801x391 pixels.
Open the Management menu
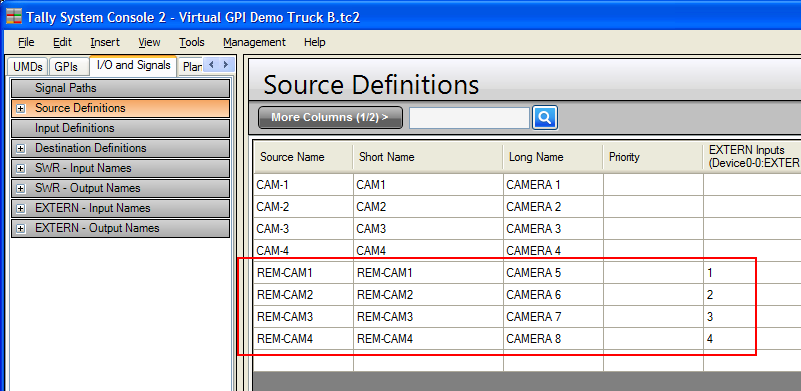[254, 42]
